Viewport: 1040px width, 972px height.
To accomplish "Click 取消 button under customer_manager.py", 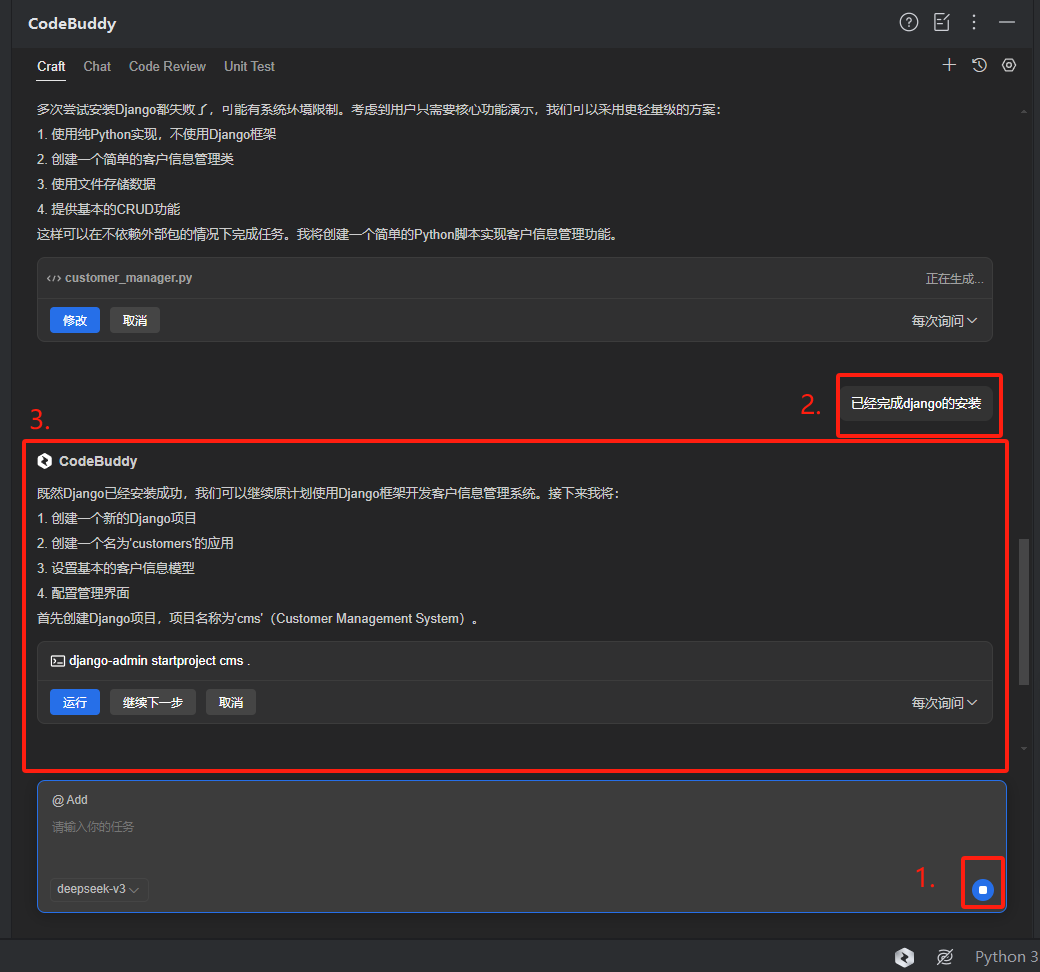I will point(135,320).
